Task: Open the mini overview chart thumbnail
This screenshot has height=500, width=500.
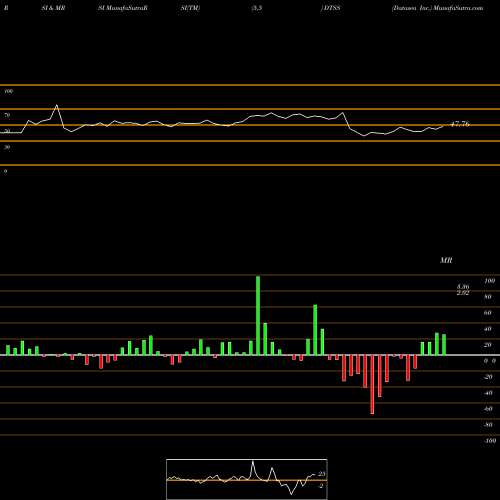Action: coord(247,479)
